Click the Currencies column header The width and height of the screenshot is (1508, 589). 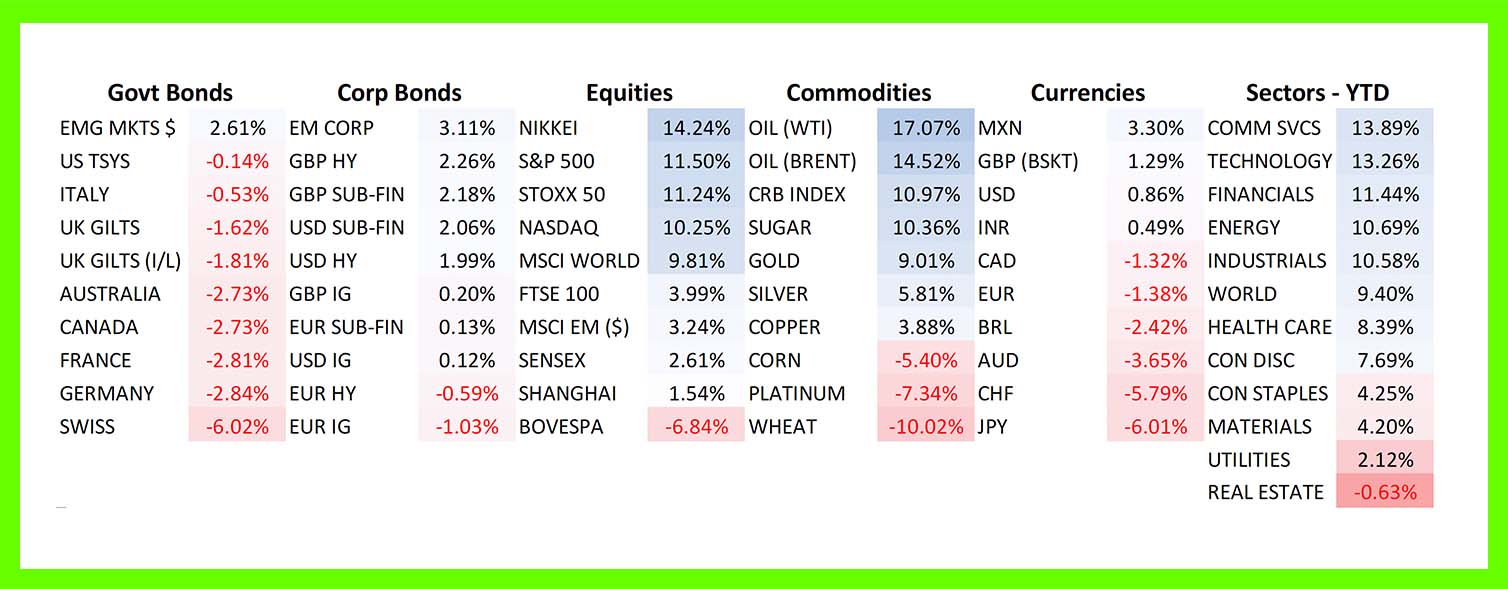click(1087, 93)
